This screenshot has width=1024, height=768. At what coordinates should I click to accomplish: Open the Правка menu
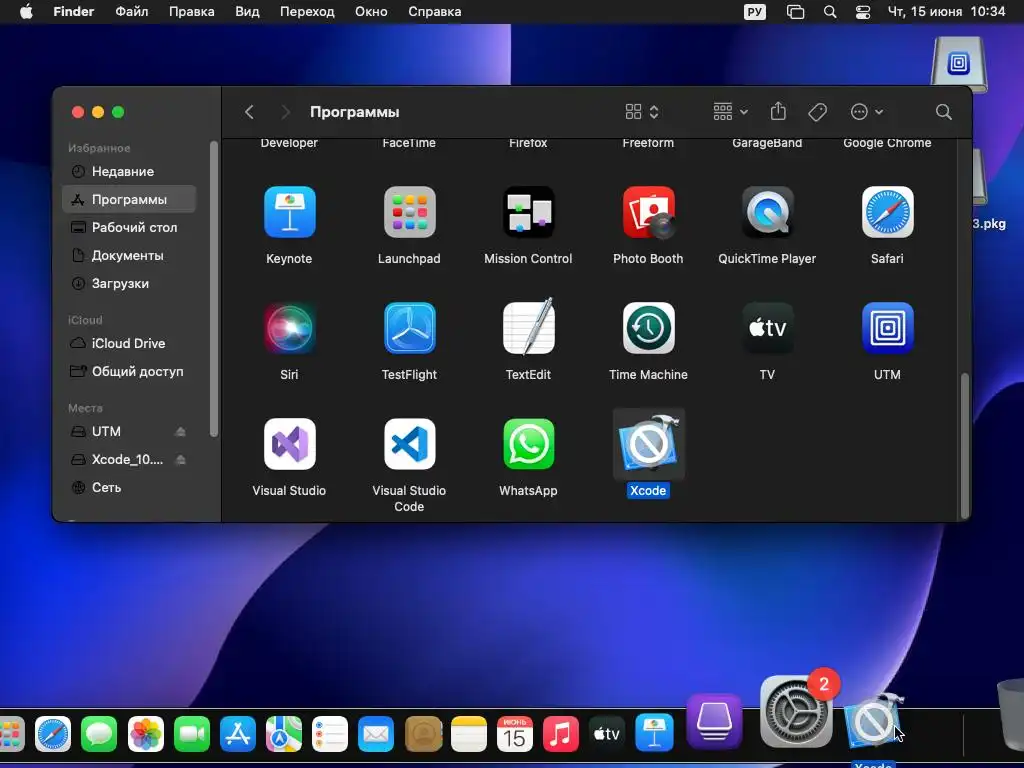pos(191,12)
